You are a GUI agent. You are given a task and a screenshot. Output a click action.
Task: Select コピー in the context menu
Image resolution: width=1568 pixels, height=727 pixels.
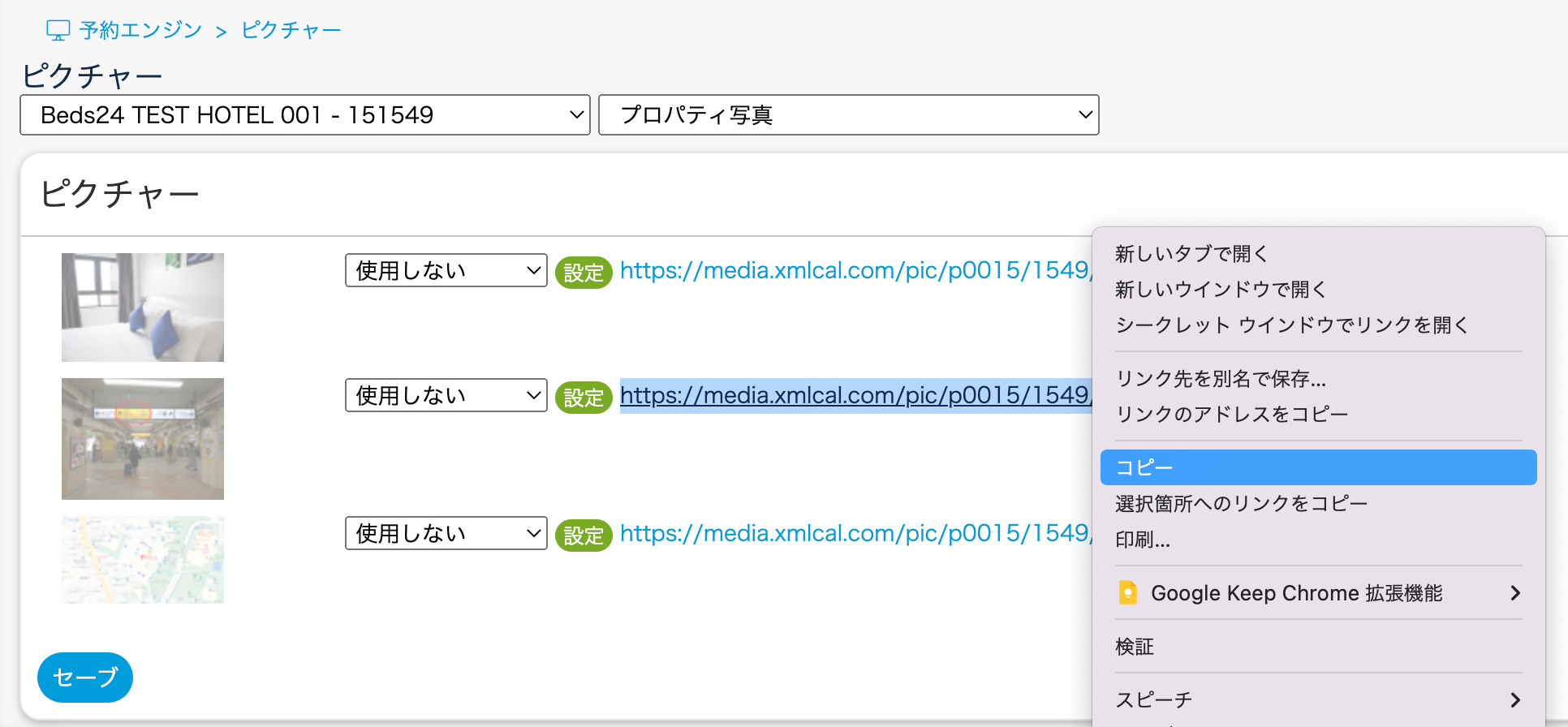click(x=1317, y=467)
